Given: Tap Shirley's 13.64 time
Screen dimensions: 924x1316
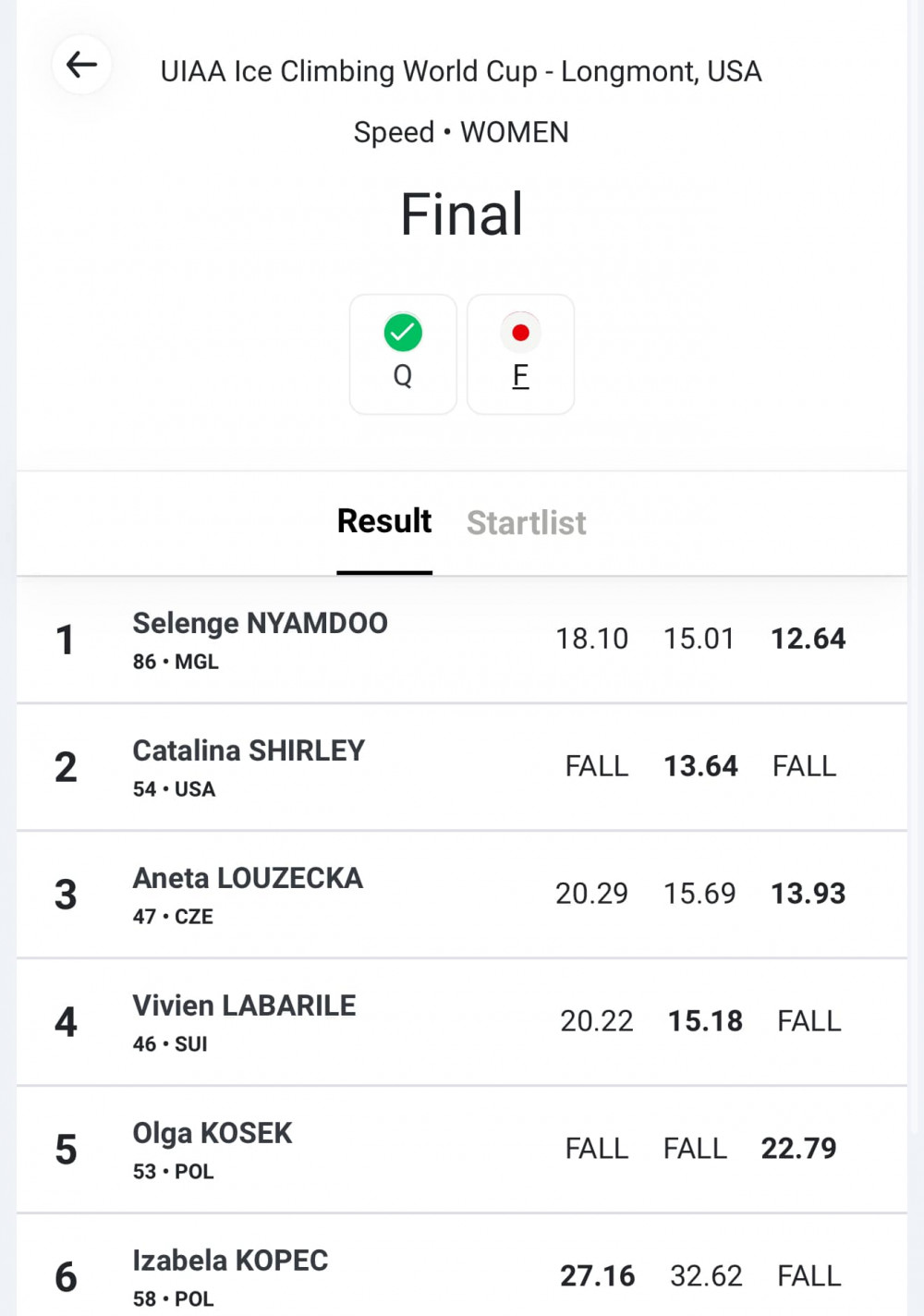Looking at the screenshot, I should [701, 766].
